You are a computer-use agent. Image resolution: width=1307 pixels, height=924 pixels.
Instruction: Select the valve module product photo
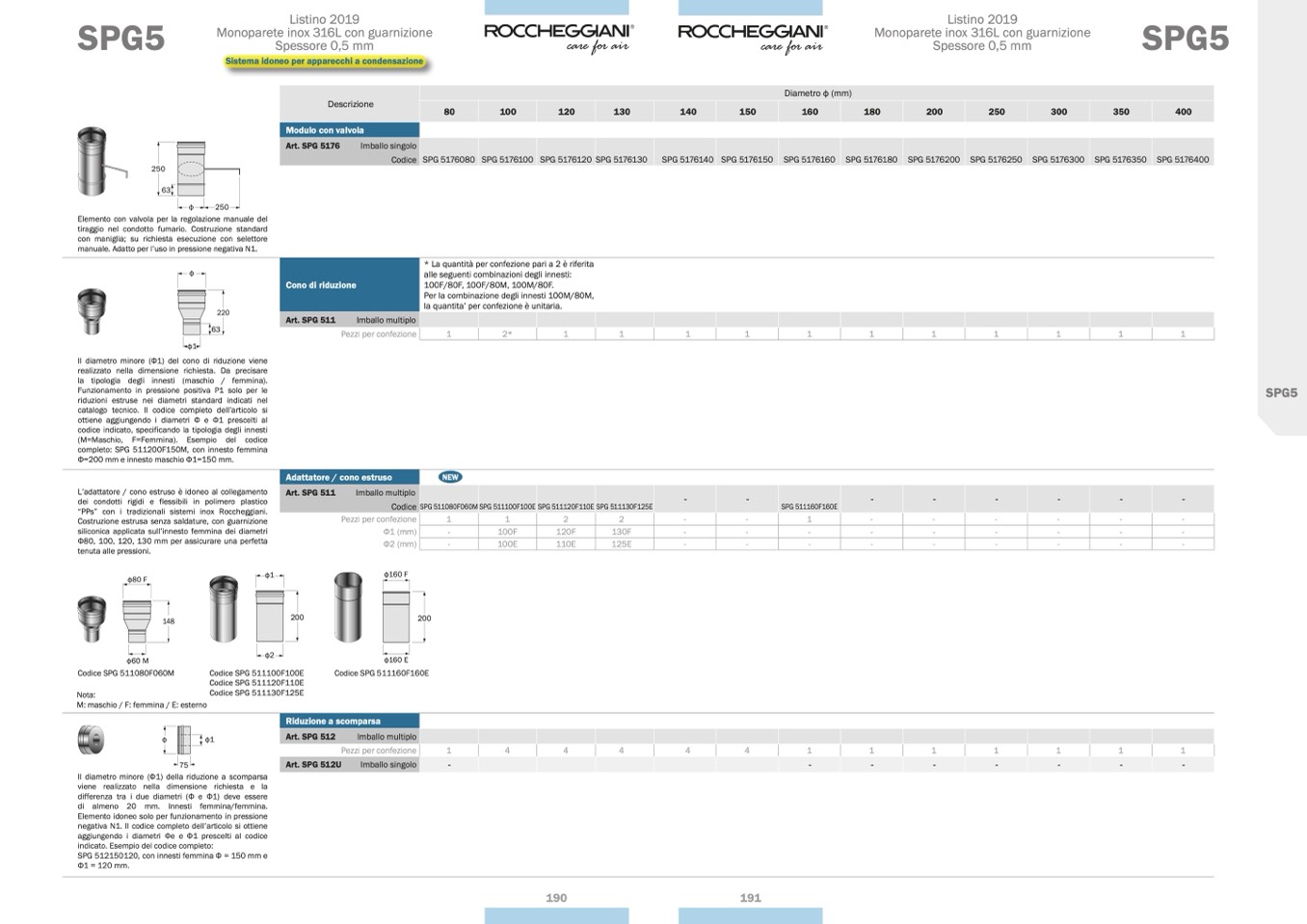coord(94,162)
